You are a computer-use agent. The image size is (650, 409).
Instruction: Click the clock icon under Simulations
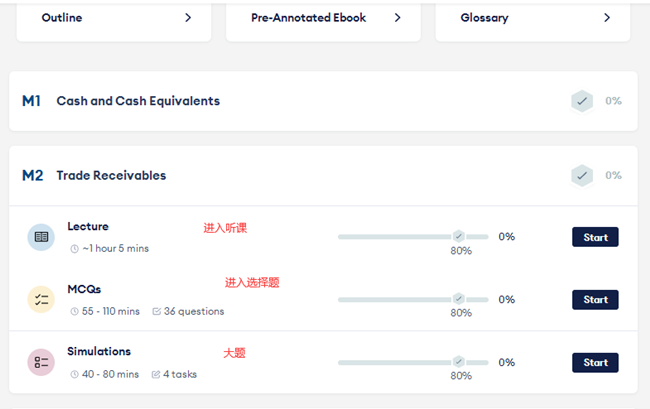click(x=74, y=374)
